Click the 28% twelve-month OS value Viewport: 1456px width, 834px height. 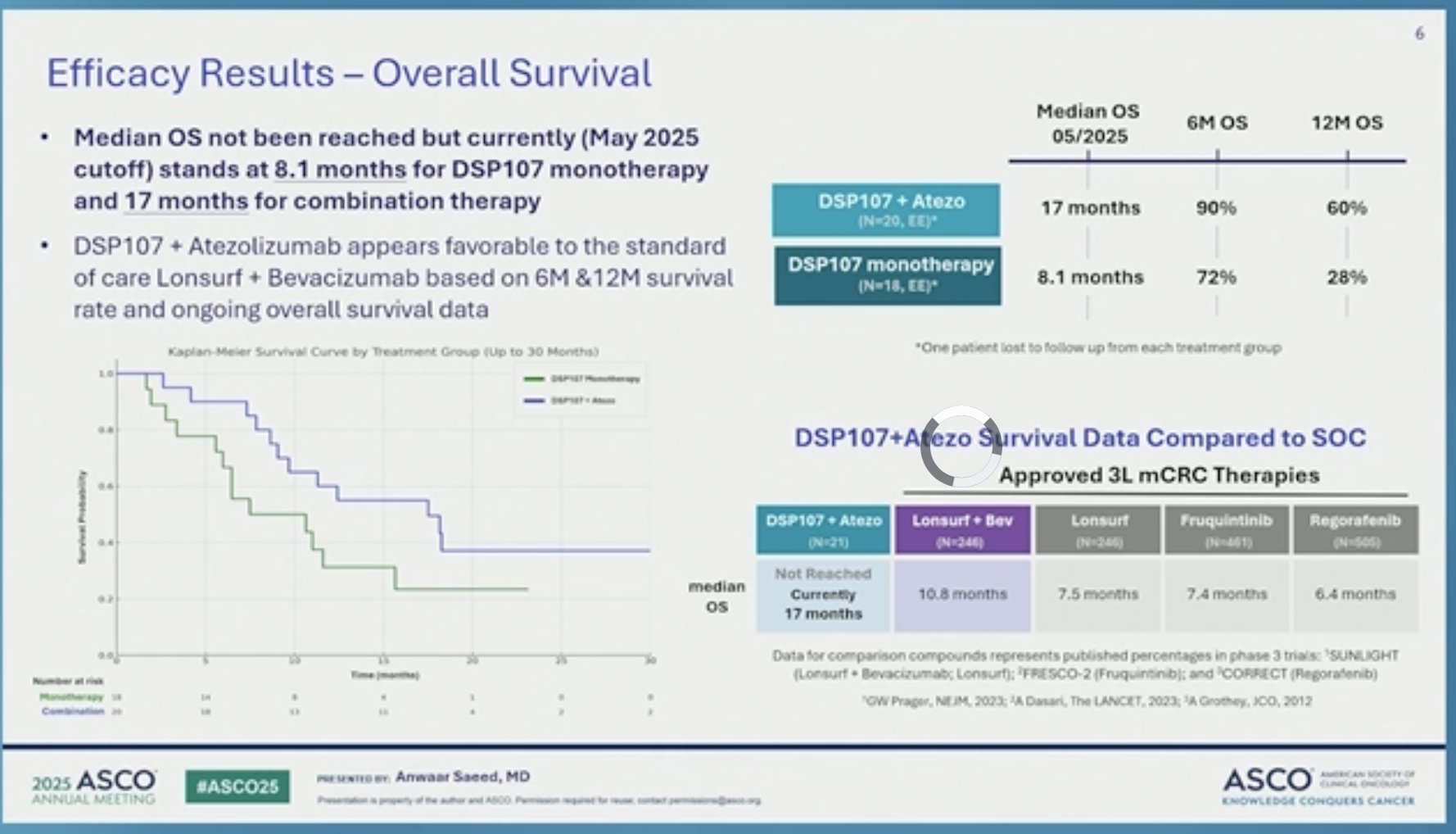(1346, 277)
